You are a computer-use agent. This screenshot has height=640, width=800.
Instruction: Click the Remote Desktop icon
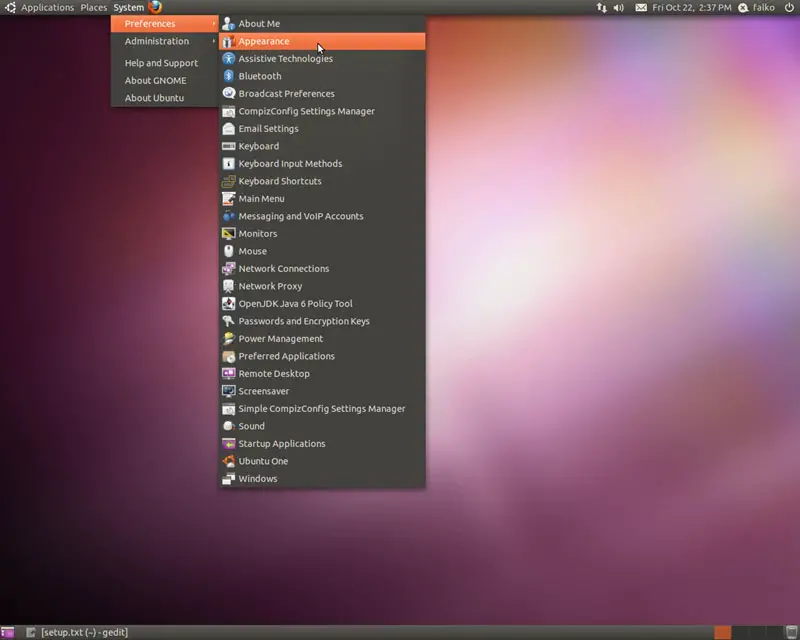click(x=229, y=374)
